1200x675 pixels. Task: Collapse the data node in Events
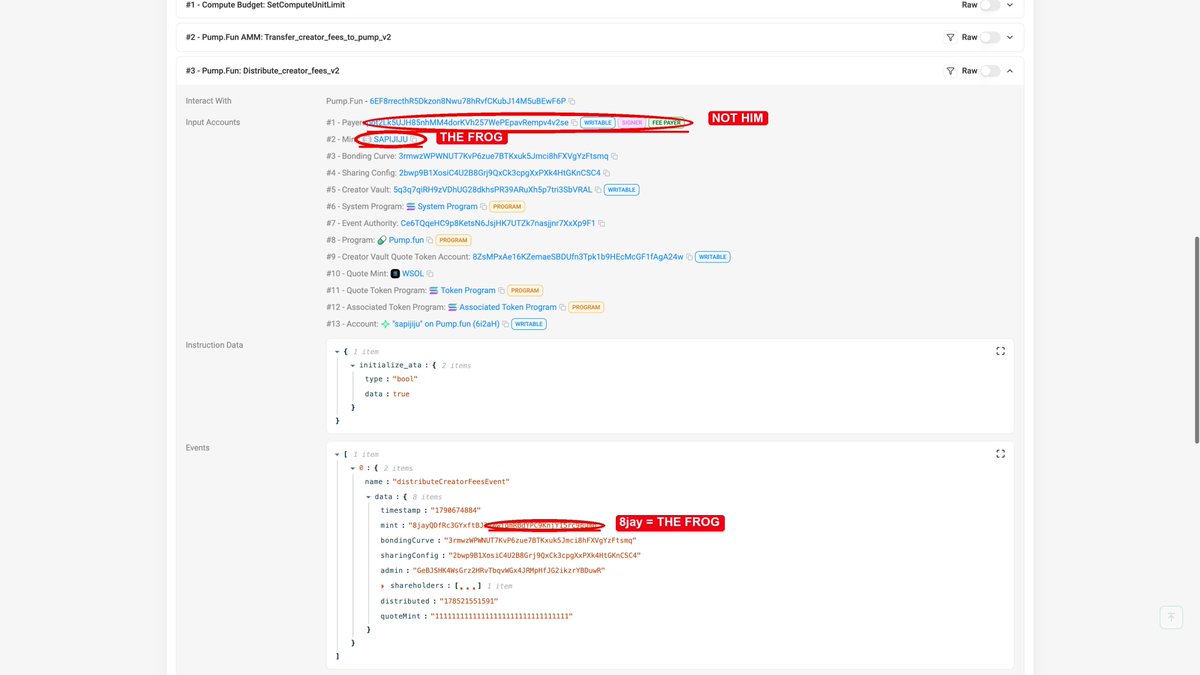pyautogui.click(x=368, y=496)
